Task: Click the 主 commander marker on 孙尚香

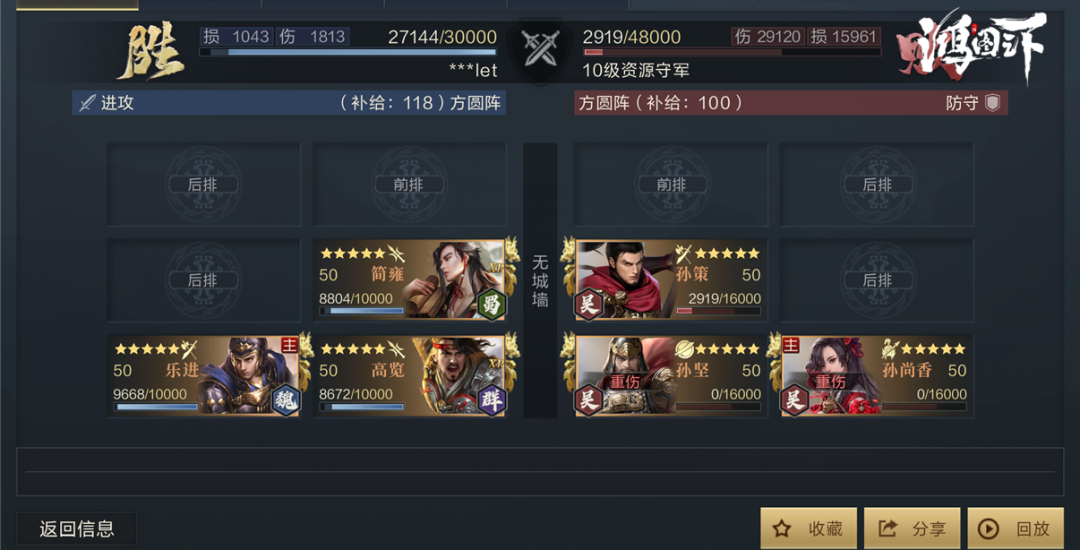Action: (x=791, y=344)
